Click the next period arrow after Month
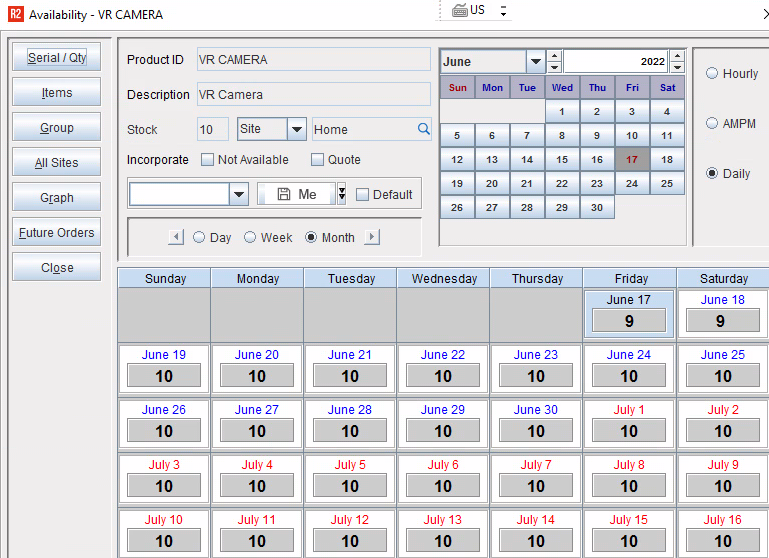Screen dimensions: 769x558 tap(372, 237)
